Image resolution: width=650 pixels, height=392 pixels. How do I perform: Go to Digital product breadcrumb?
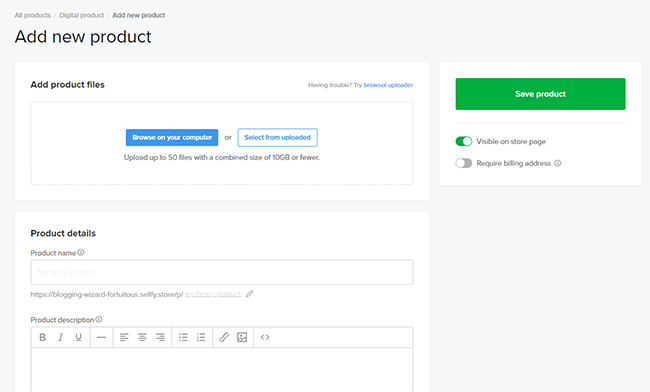coord(82,15)
